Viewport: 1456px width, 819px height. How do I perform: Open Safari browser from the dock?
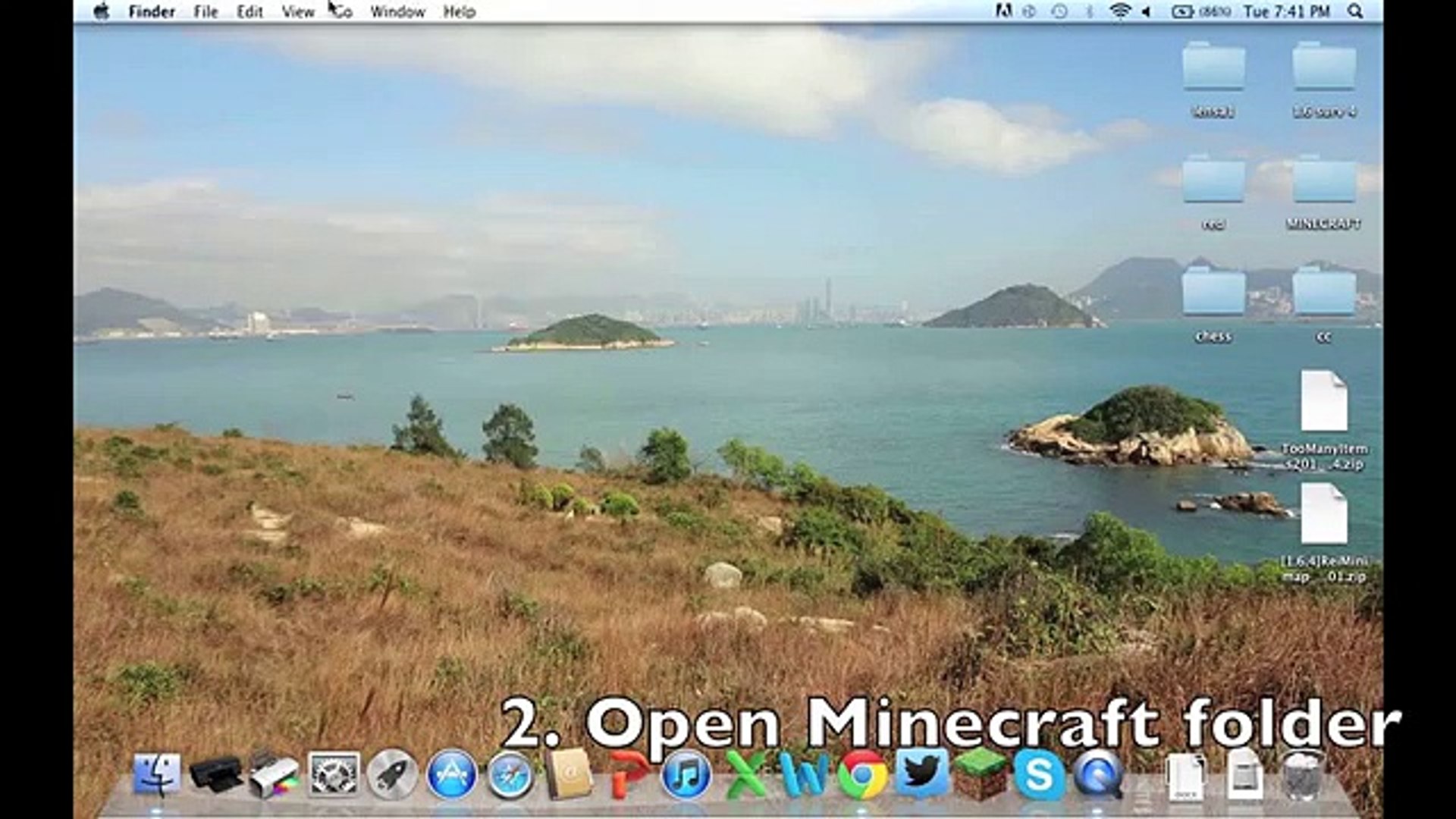(x=510, y=775)
